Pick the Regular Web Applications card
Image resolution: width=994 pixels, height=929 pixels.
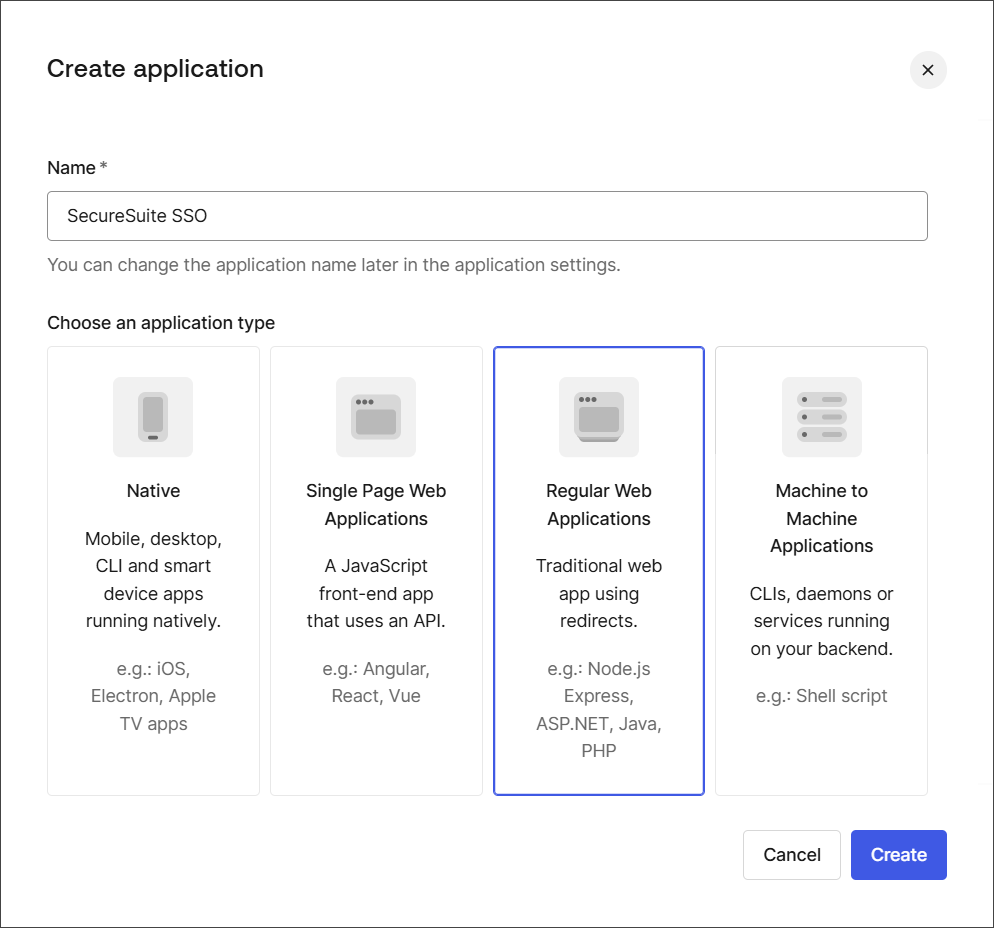599,571
